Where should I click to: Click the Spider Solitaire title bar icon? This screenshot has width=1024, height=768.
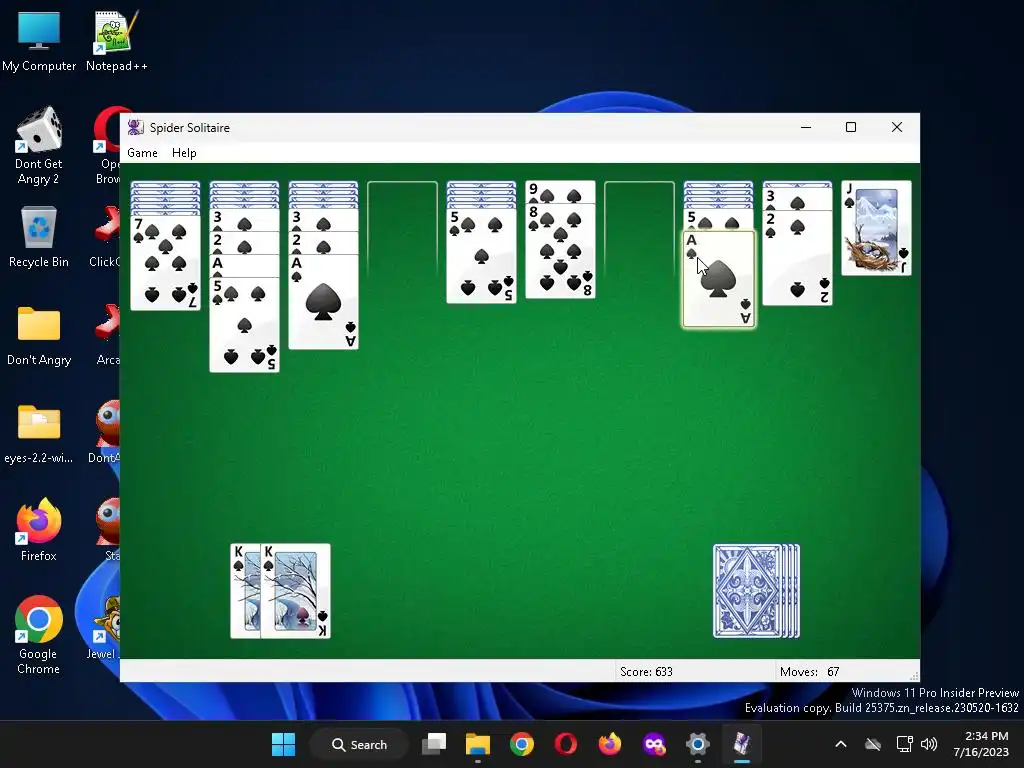click(135, 127)
